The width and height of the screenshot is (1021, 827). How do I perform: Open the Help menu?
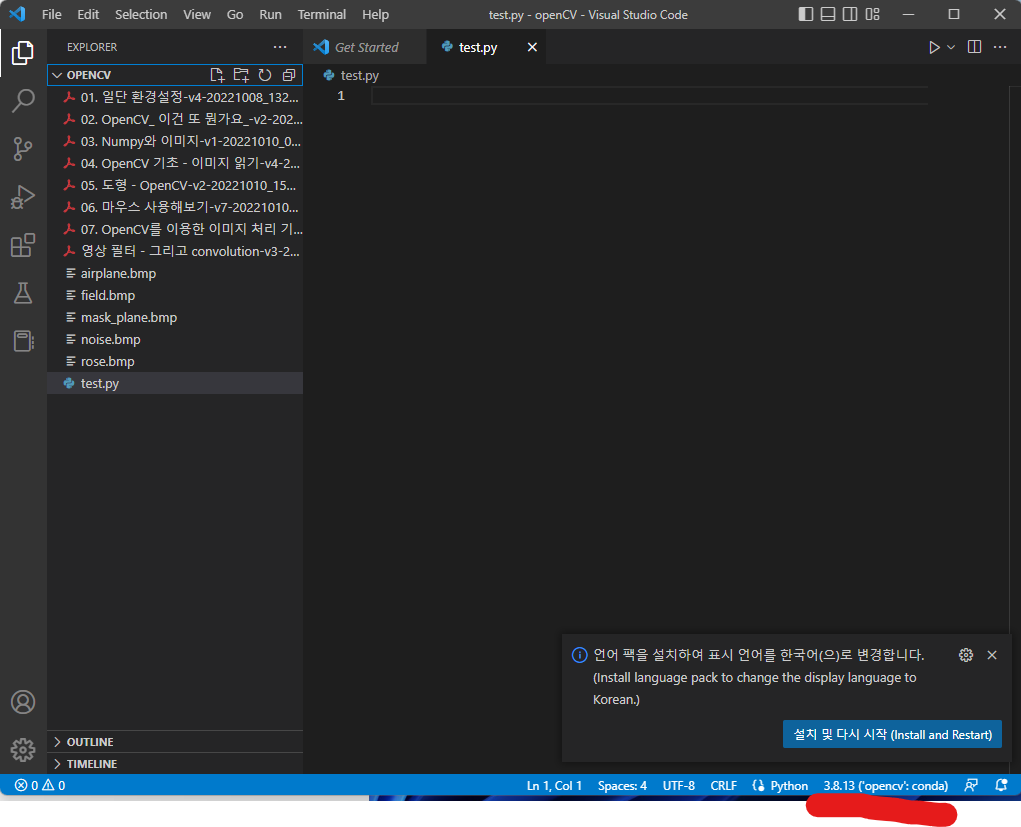tap(375, 14)
